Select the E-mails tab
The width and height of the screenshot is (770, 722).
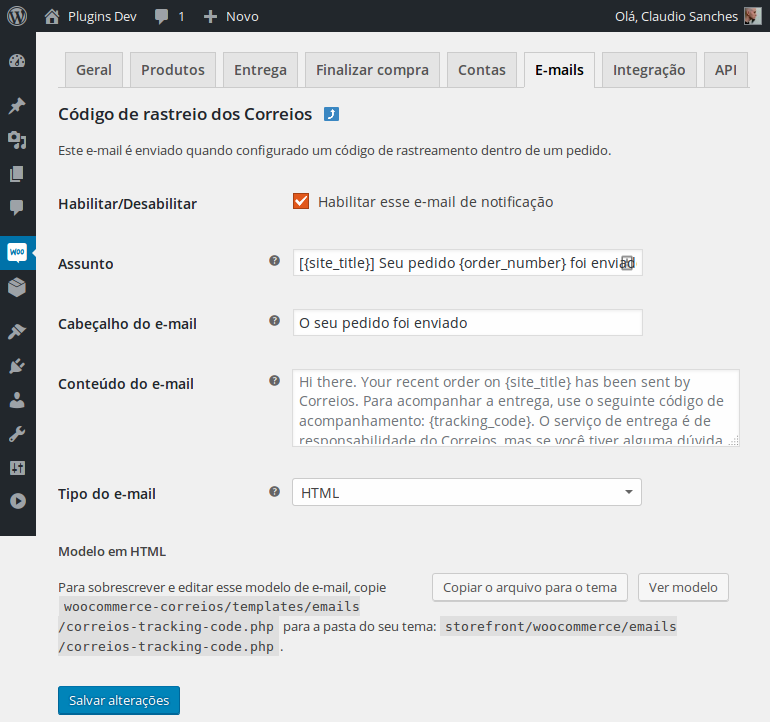click(x=559, y=70)
